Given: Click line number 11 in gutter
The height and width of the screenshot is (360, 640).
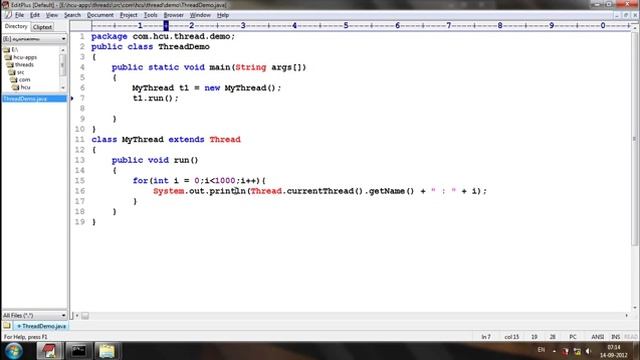Looking at the screenshot, I should pos(80,140).
